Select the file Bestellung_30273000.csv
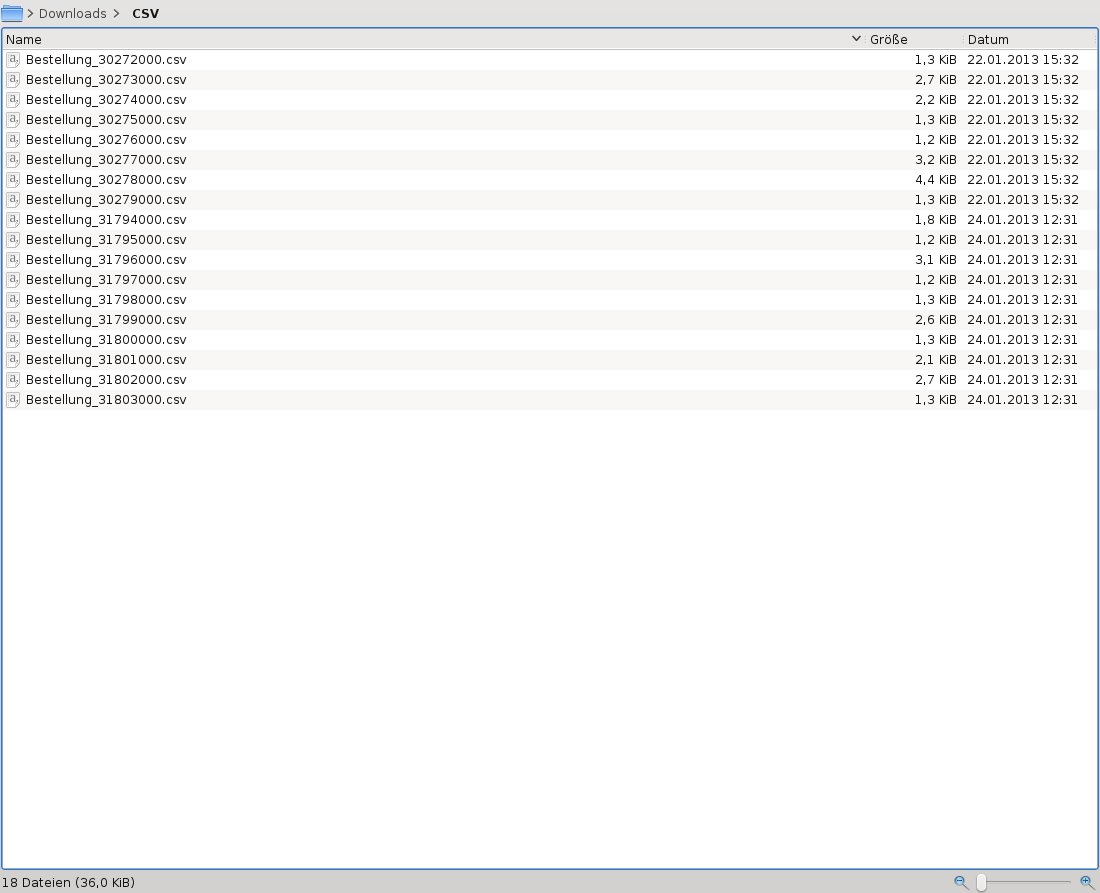 pyautogui.click(x=106, y=80)
